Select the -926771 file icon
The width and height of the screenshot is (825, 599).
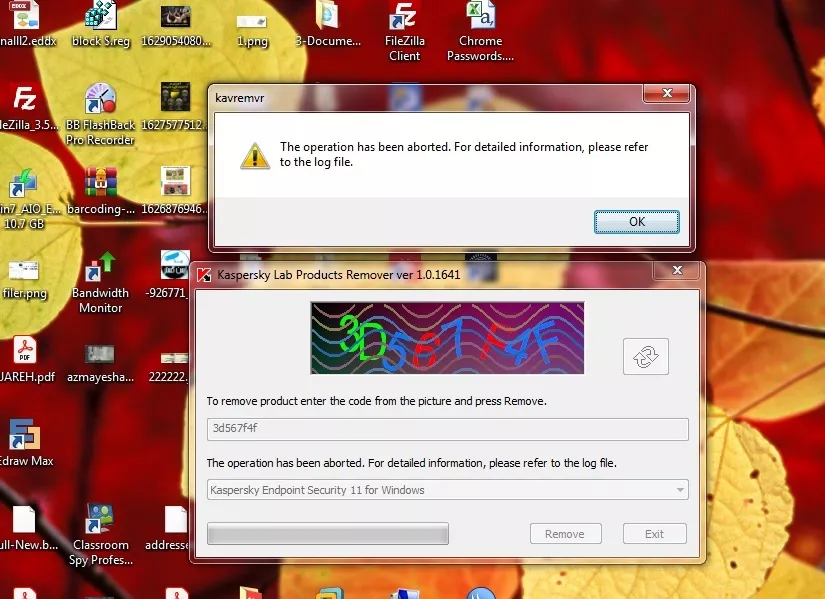[x=168, y=275]
